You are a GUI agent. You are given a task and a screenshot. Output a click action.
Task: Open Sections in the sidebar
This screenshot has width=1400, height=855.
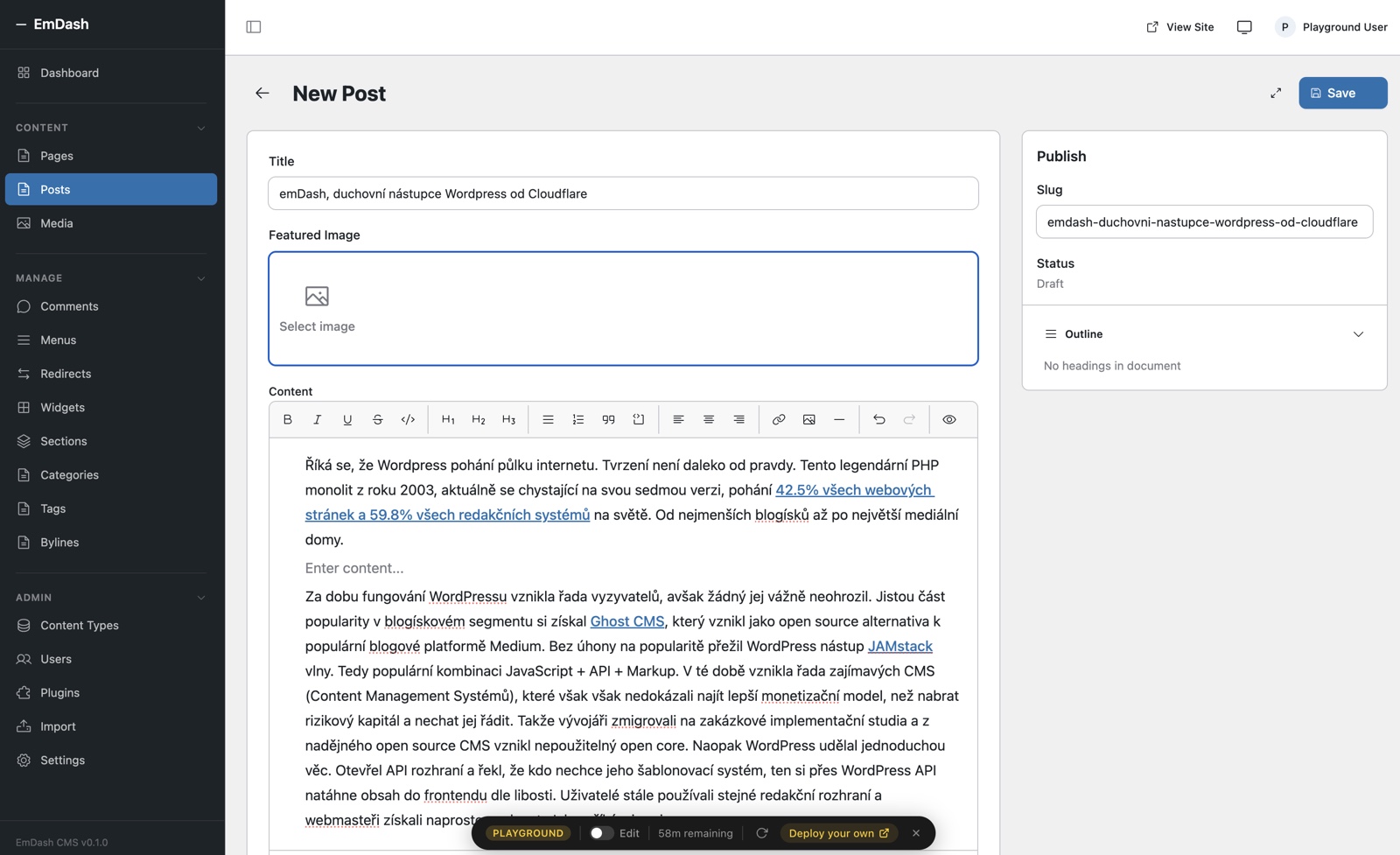(111, 441)
